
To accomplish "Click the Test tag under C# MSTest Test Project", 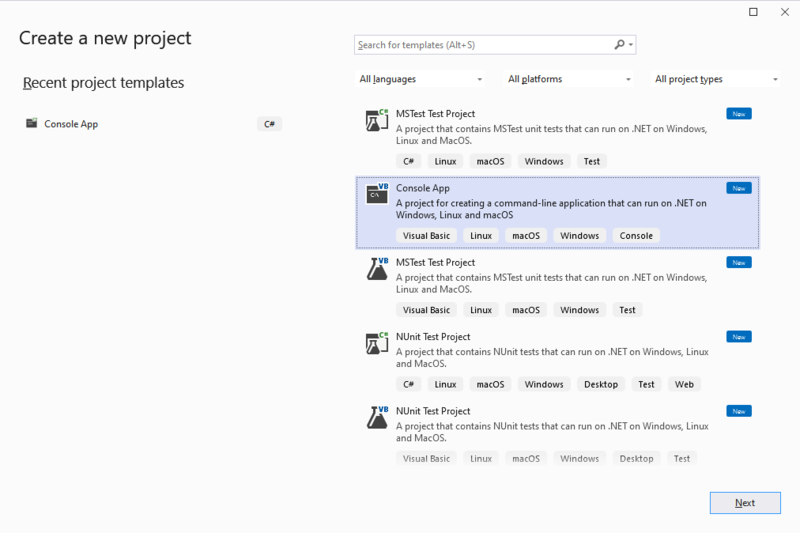I will (x=591, y=161).
